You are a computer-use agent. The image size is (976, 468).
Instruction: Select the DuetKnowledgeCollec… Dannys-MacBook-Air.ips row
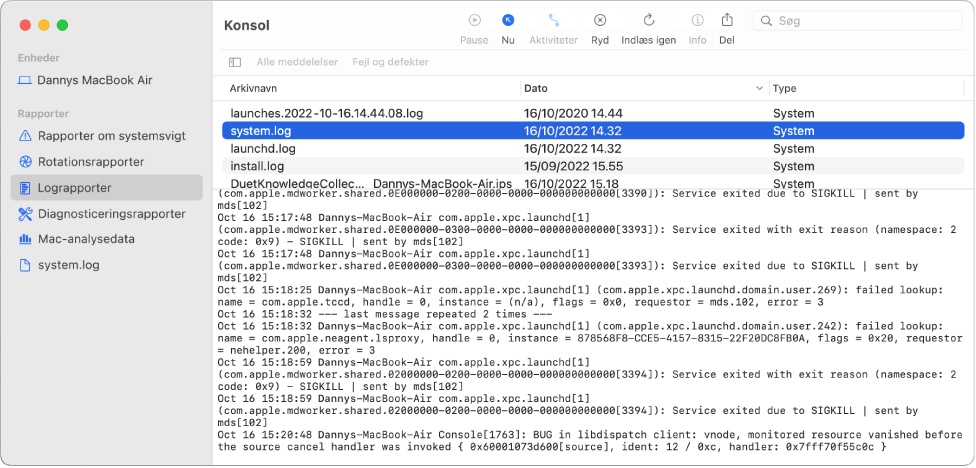(593, 183)
